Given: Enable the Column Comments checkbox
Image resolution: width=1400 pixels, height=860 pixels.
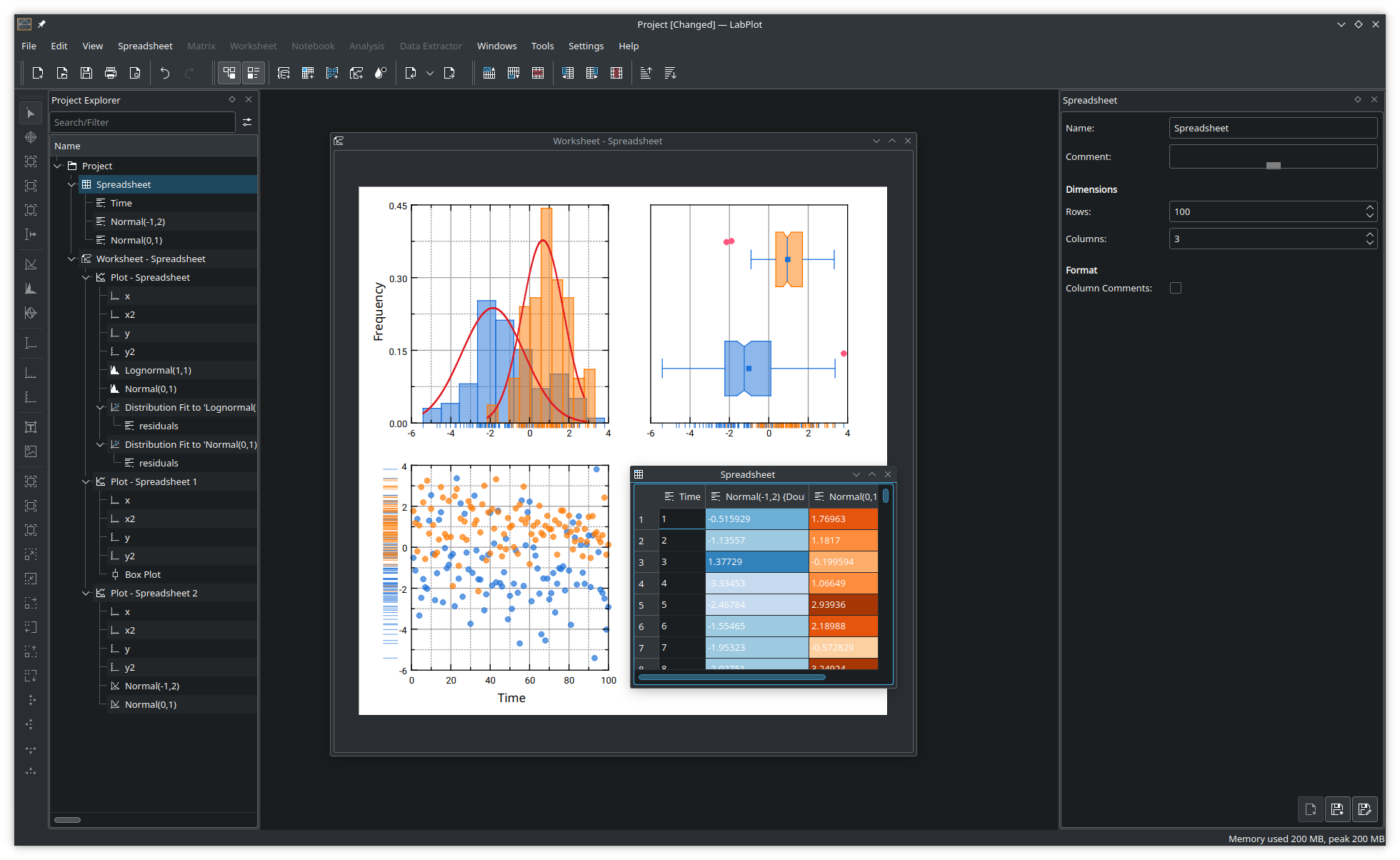Looking at the screenshot, I should 1176,288.
